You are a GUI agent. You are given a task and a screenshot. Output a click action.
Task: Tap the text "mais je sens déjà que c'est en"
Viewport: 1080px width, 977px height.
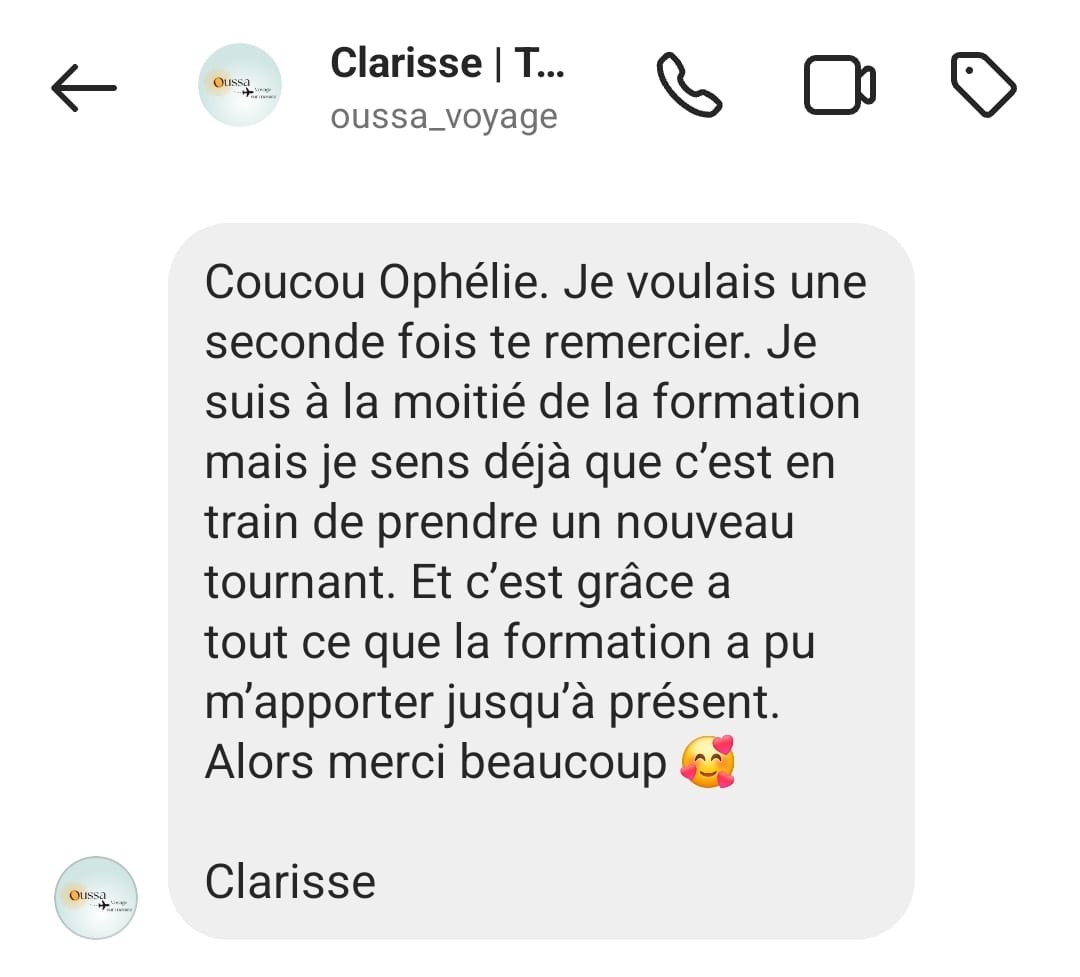520,462
